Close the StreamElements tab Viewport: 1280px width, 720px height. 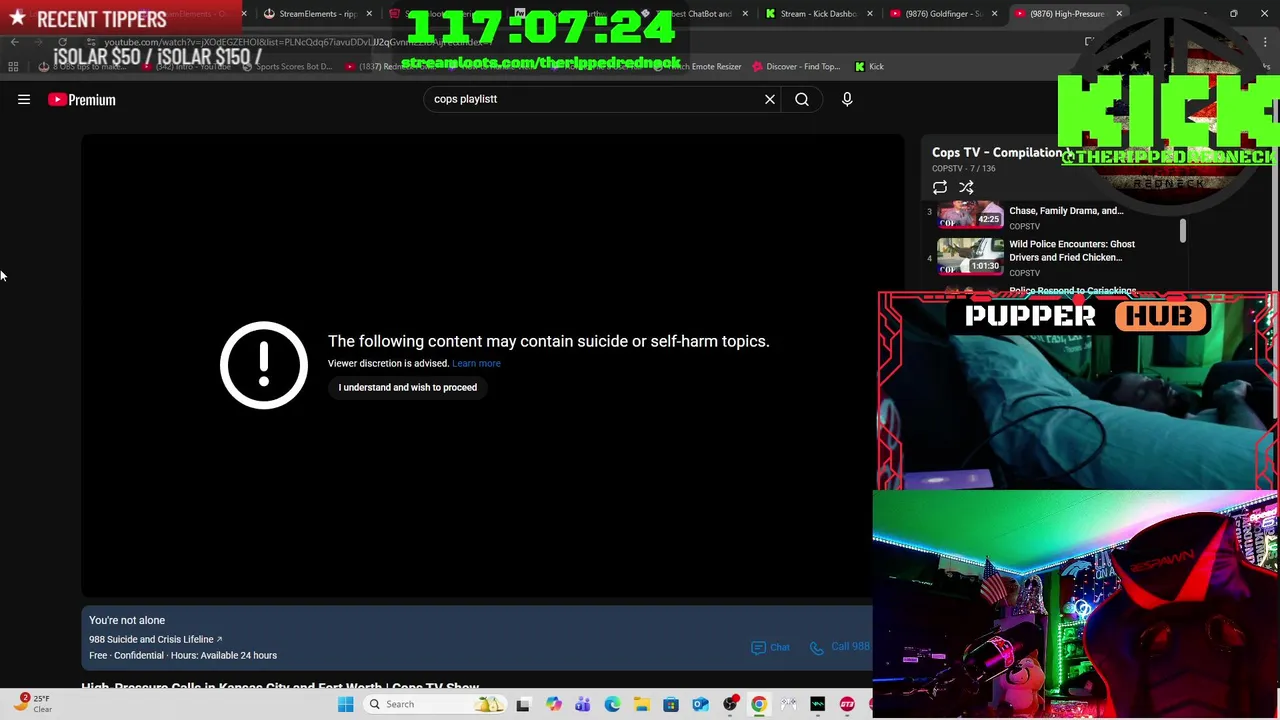pyautogui.click(x=369, y=14)
